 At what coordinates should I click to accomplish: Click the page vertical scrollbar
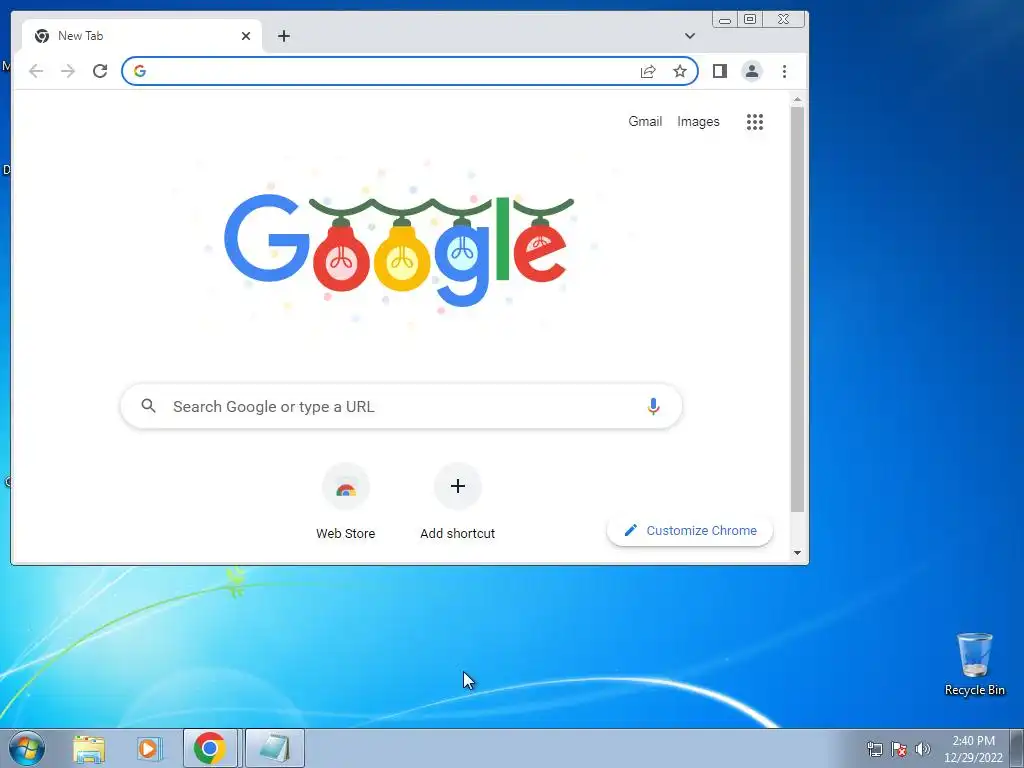click(x=797, y=309)
